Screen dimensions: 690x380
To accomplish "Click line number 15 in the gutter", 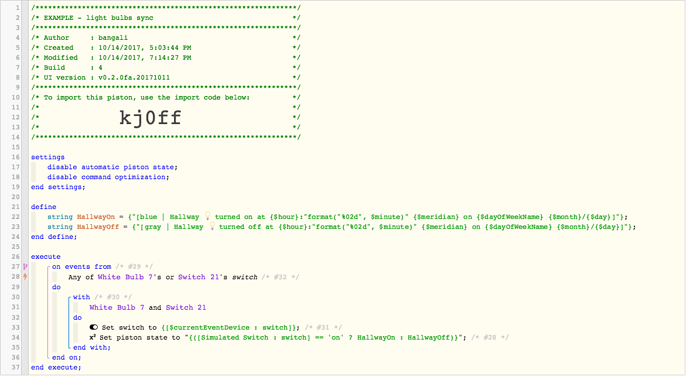I will coord(15,147).
